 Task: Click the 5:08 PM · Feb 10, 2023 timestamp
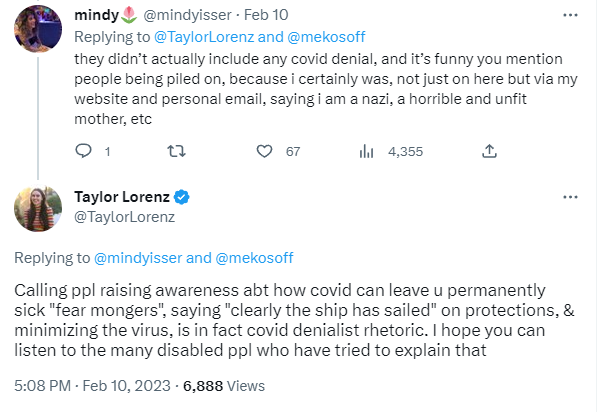(92, 386)
